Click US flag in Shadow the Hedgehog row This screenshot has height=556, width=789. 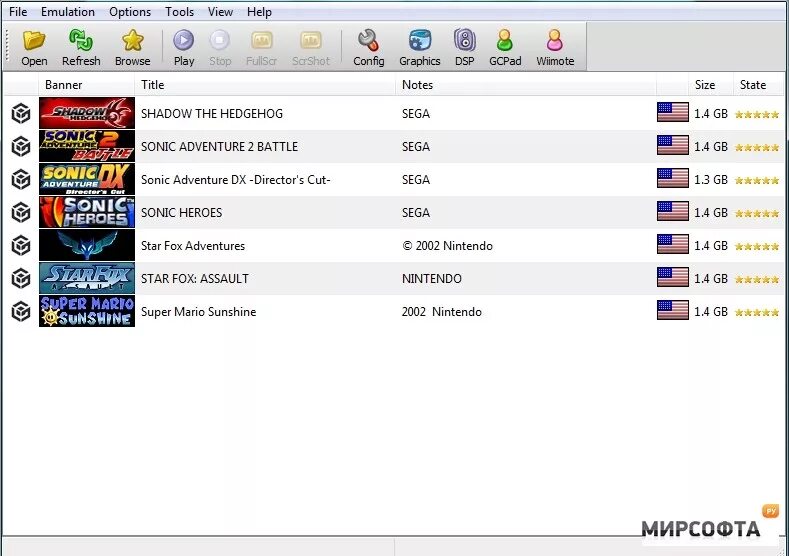(673, 112)
